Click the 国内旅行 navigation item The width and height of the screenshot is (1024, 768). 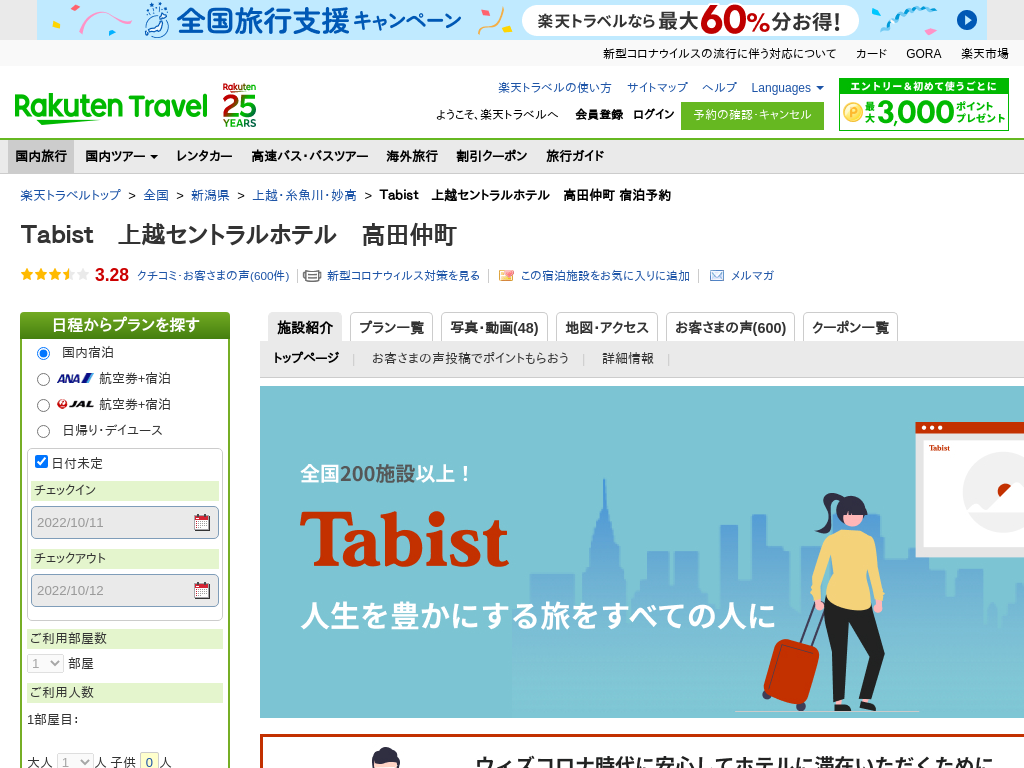pyautogui.click(x=40, y=156)
